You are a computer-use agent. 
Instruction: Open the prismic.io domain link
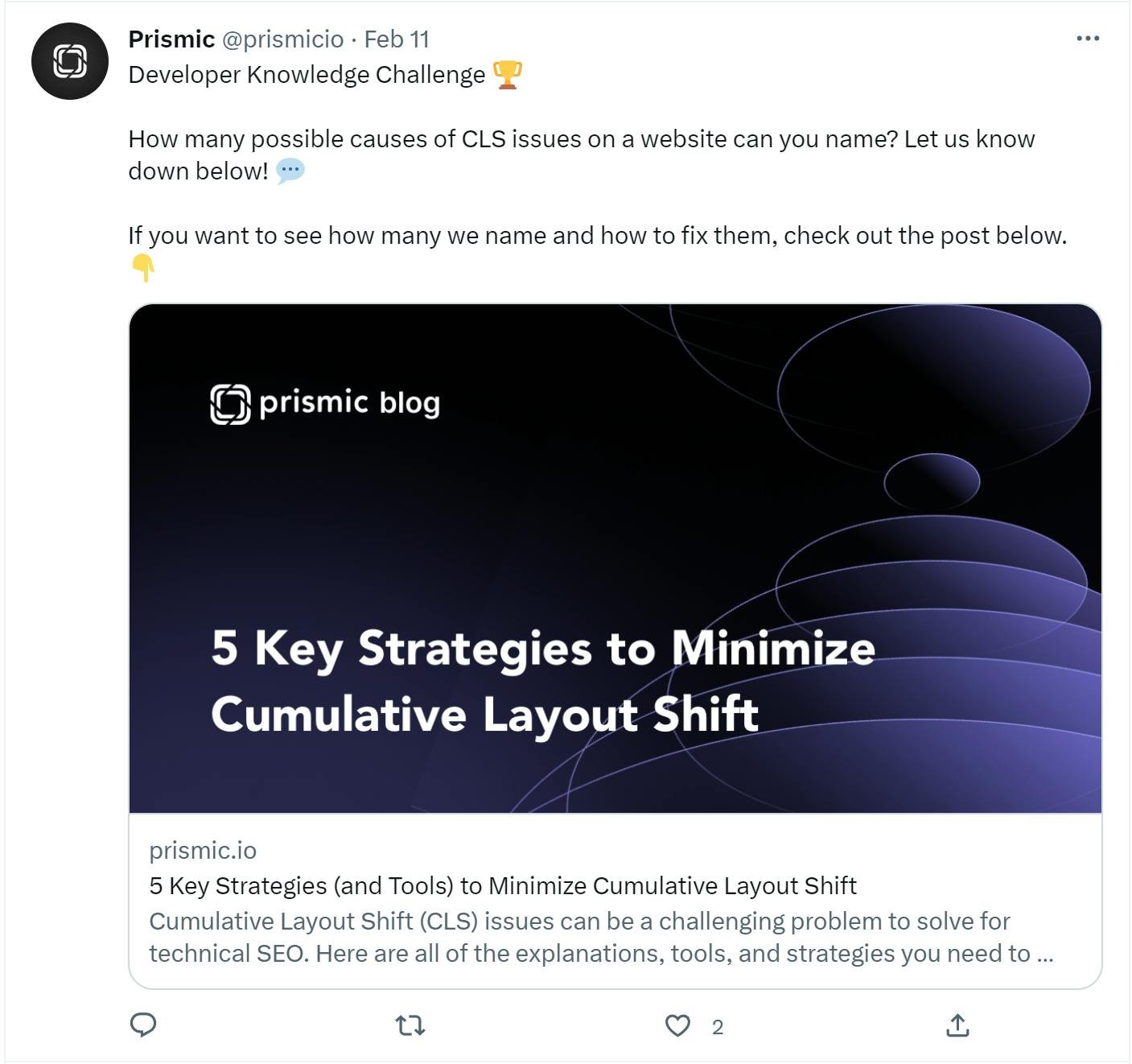(x=202, y=850)
